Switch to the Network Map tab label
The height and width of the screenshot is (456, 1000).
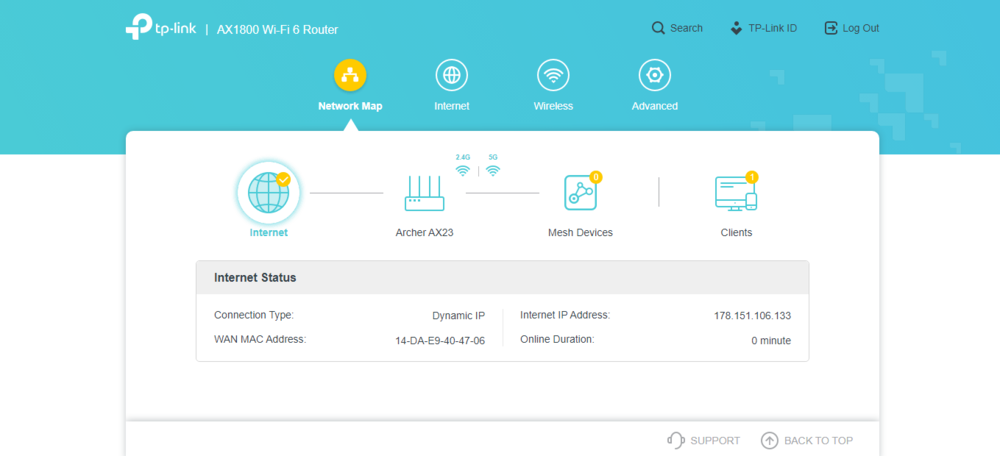350,107
